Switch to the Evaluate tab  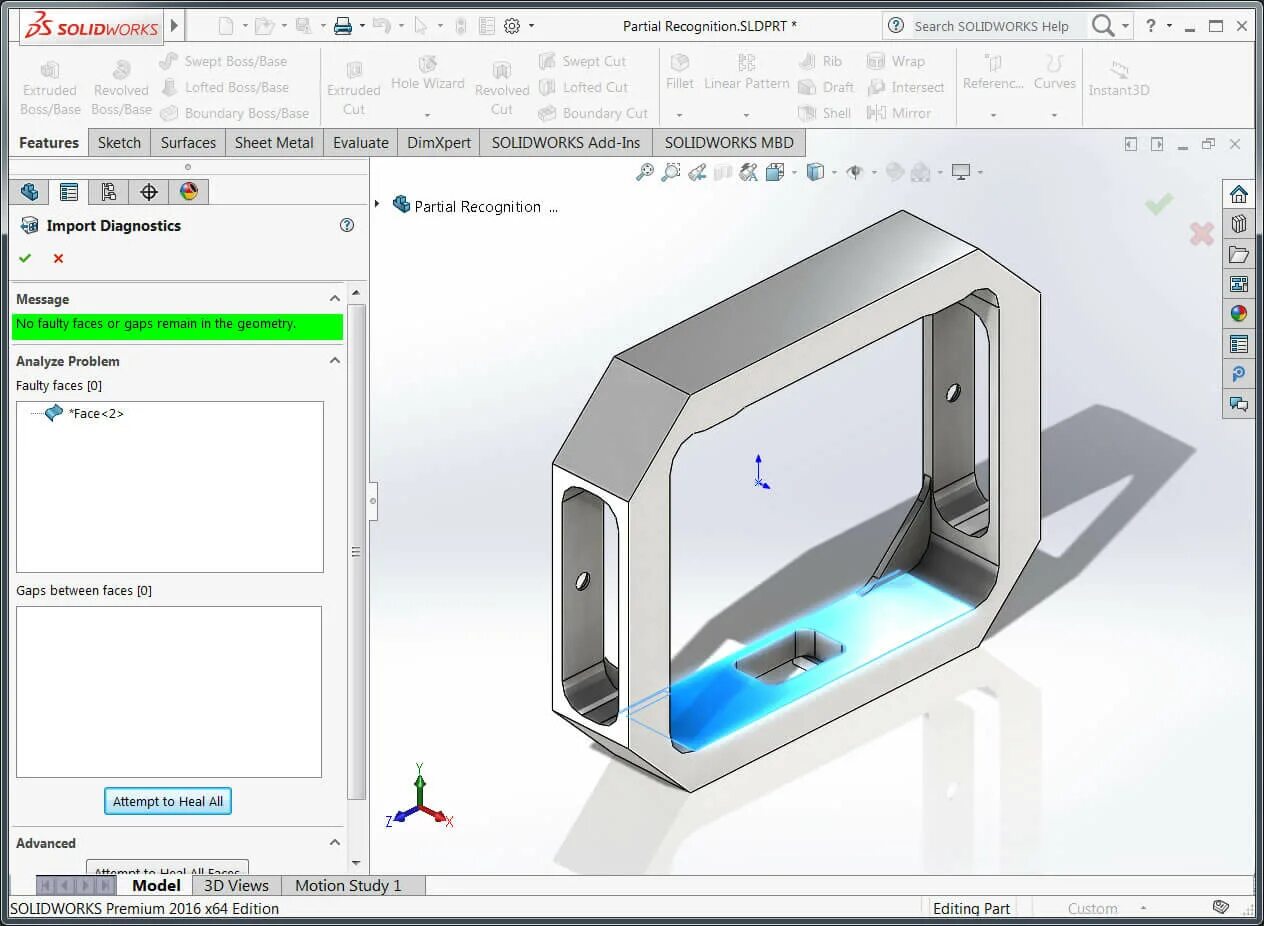pyautogui.click(x=361, y=143)
